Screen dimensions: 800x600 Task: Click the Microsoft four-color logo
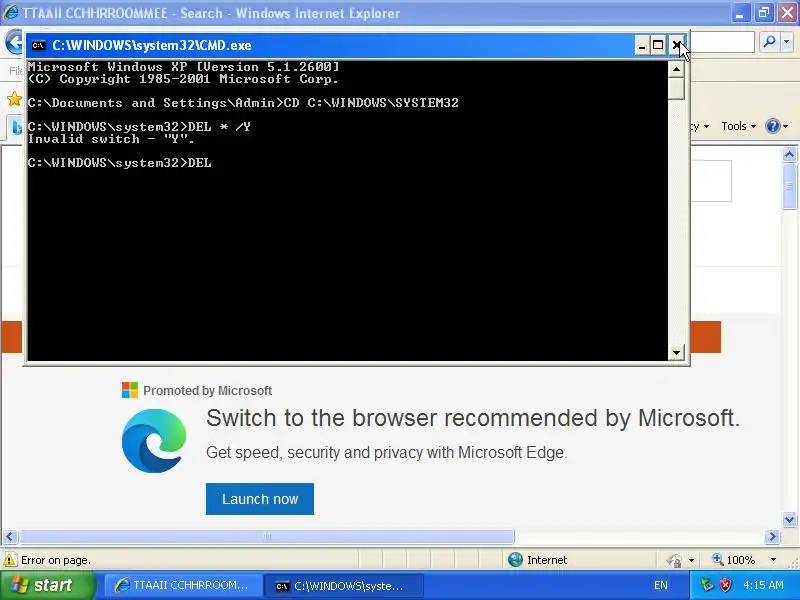tap(130, 390)
